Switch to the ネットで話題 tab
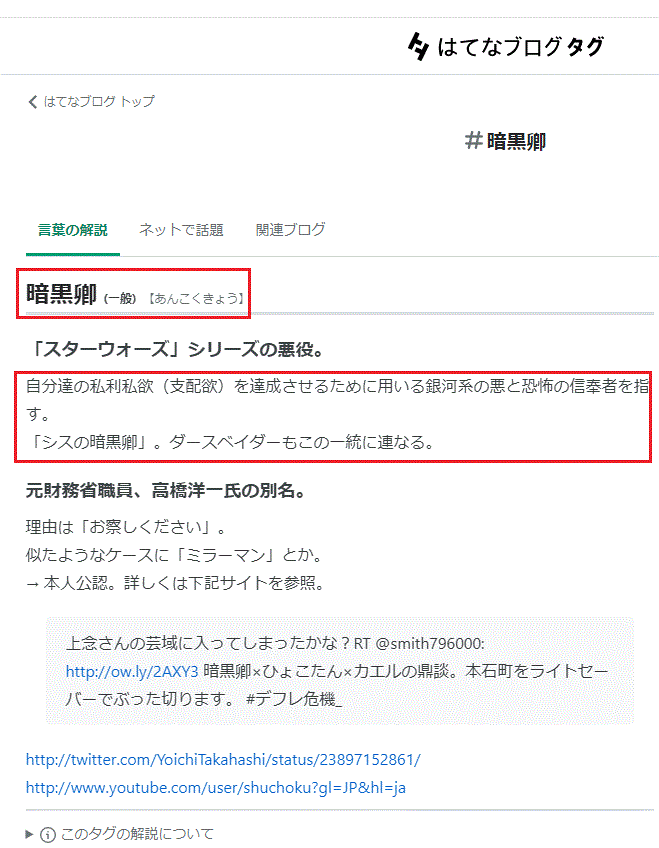This screenshot has height=848, width=659. pyautogui.click(x=181, y=230)
